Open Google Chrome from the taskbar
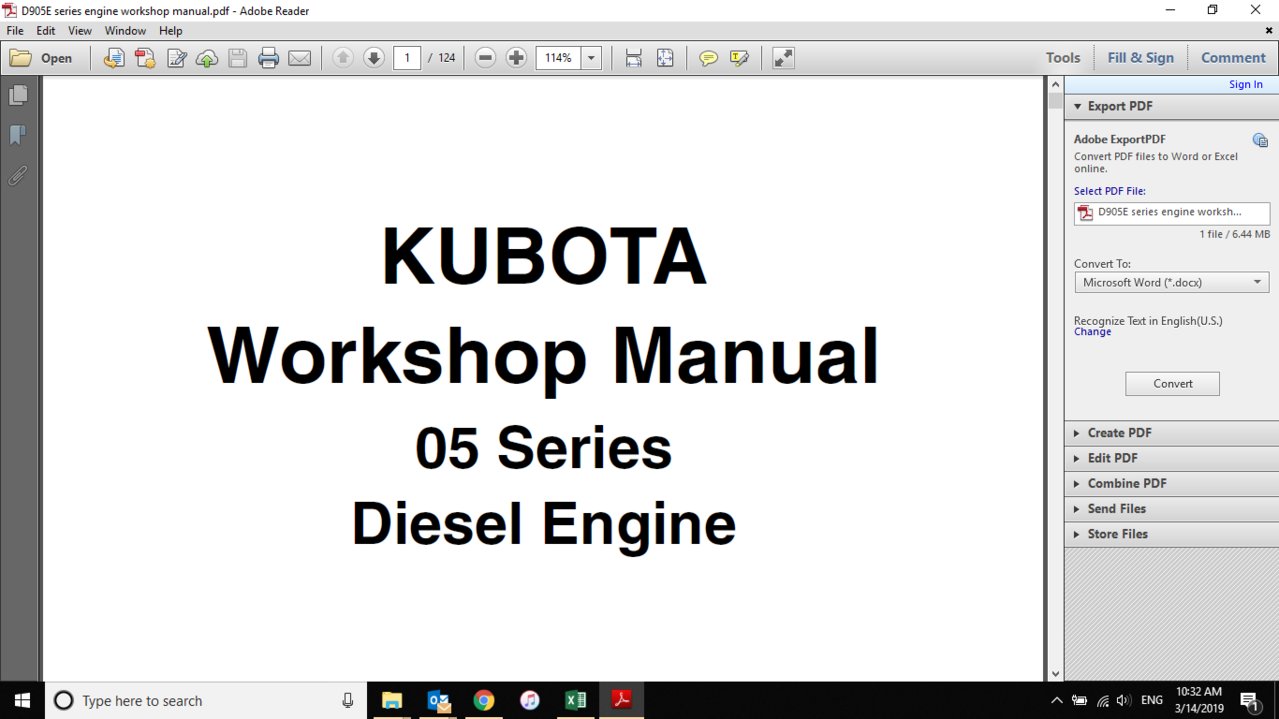The image size is (1279, 719). tap(484, 700)
